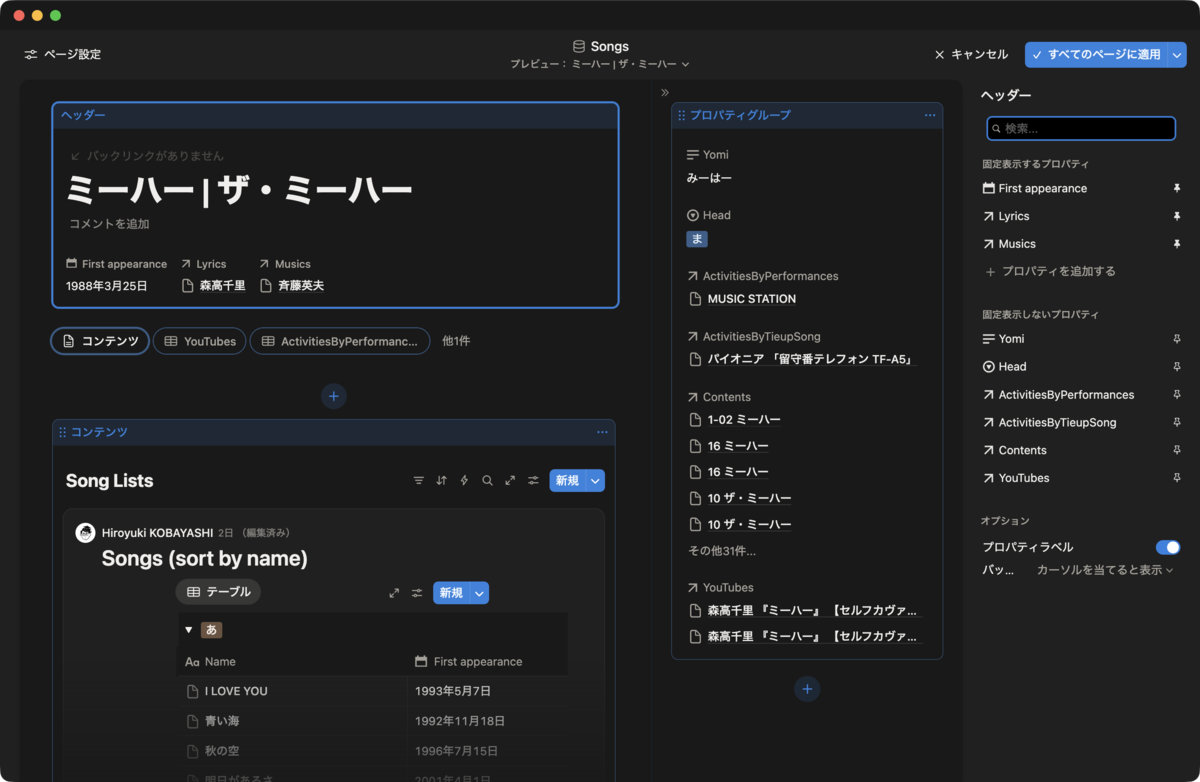1200x782 pixels.
Task: Unpin First appearance from the fixed properties
Action: click(1176, 188)
